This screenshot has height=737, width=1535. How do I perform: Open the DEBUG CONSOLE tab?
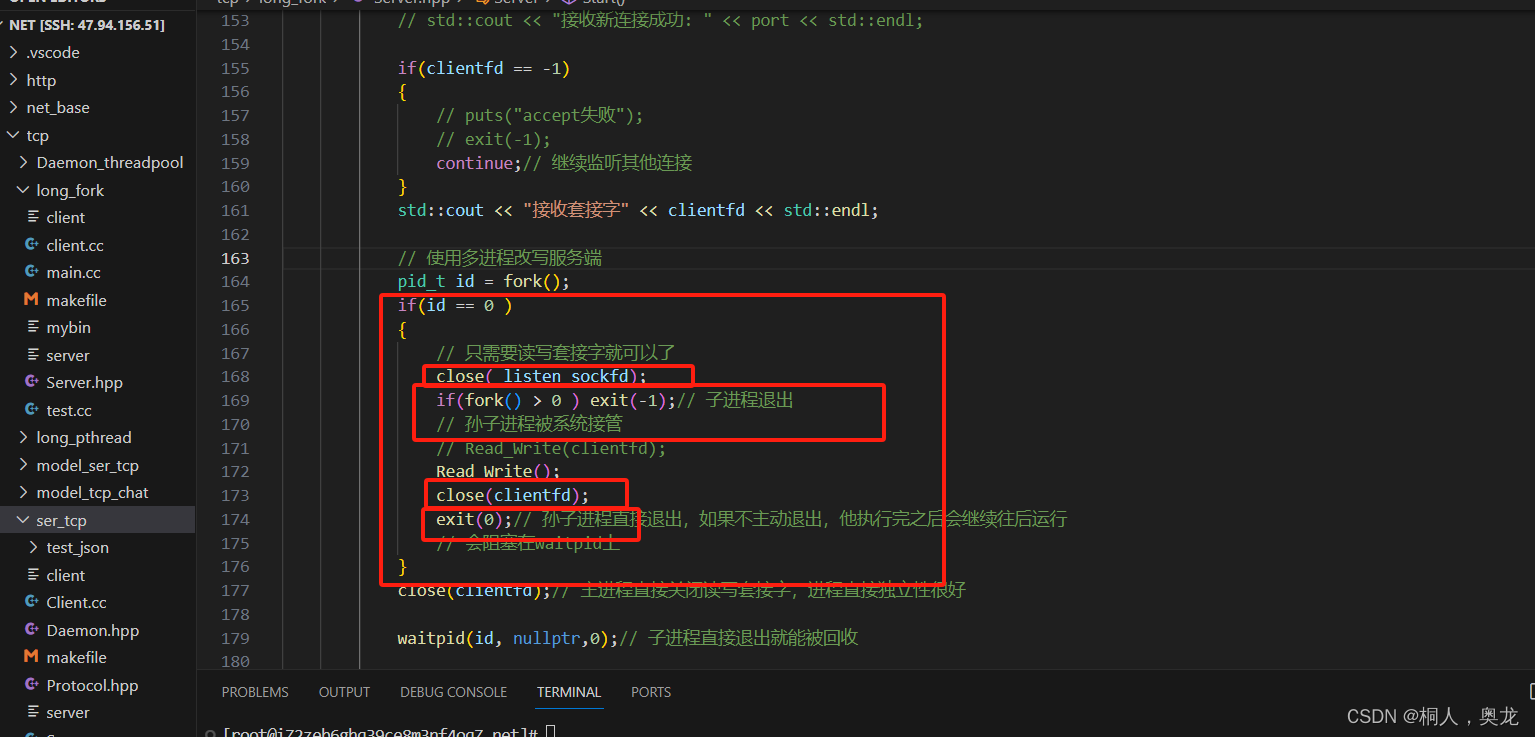[x=453, y=692]
